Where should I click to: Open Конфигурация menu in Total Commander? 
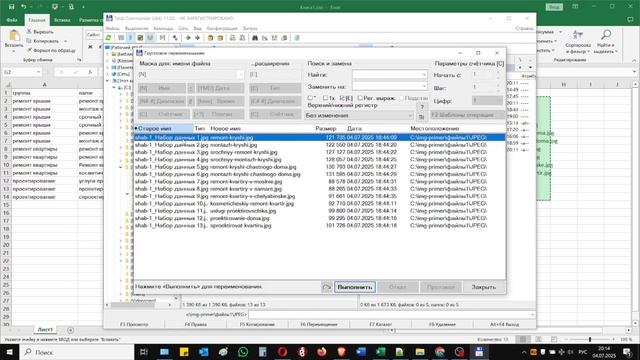222,28
